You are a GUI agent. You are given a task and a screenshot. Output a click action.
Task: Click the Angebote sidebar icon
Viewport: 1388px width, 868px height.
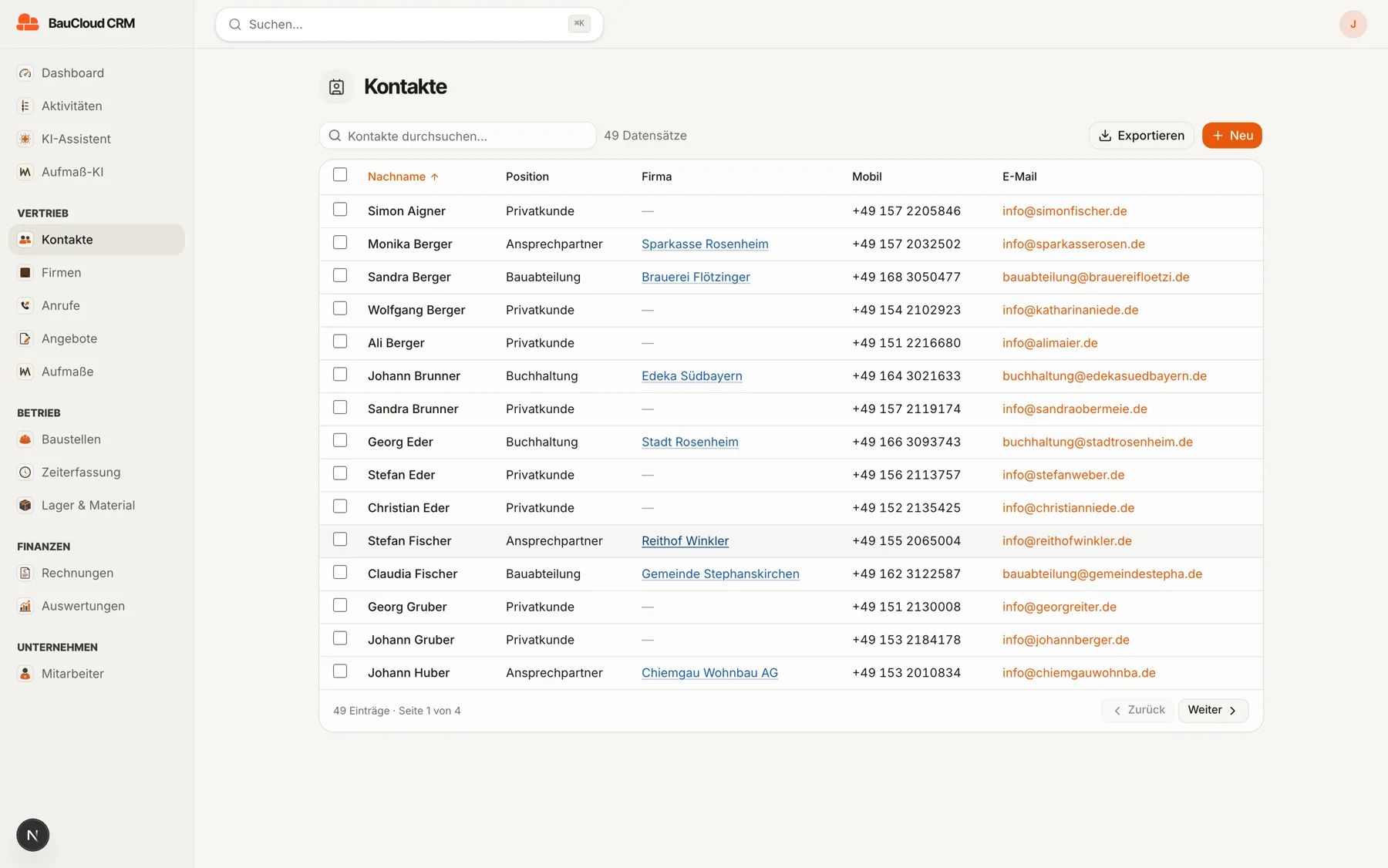click(25, 339)
